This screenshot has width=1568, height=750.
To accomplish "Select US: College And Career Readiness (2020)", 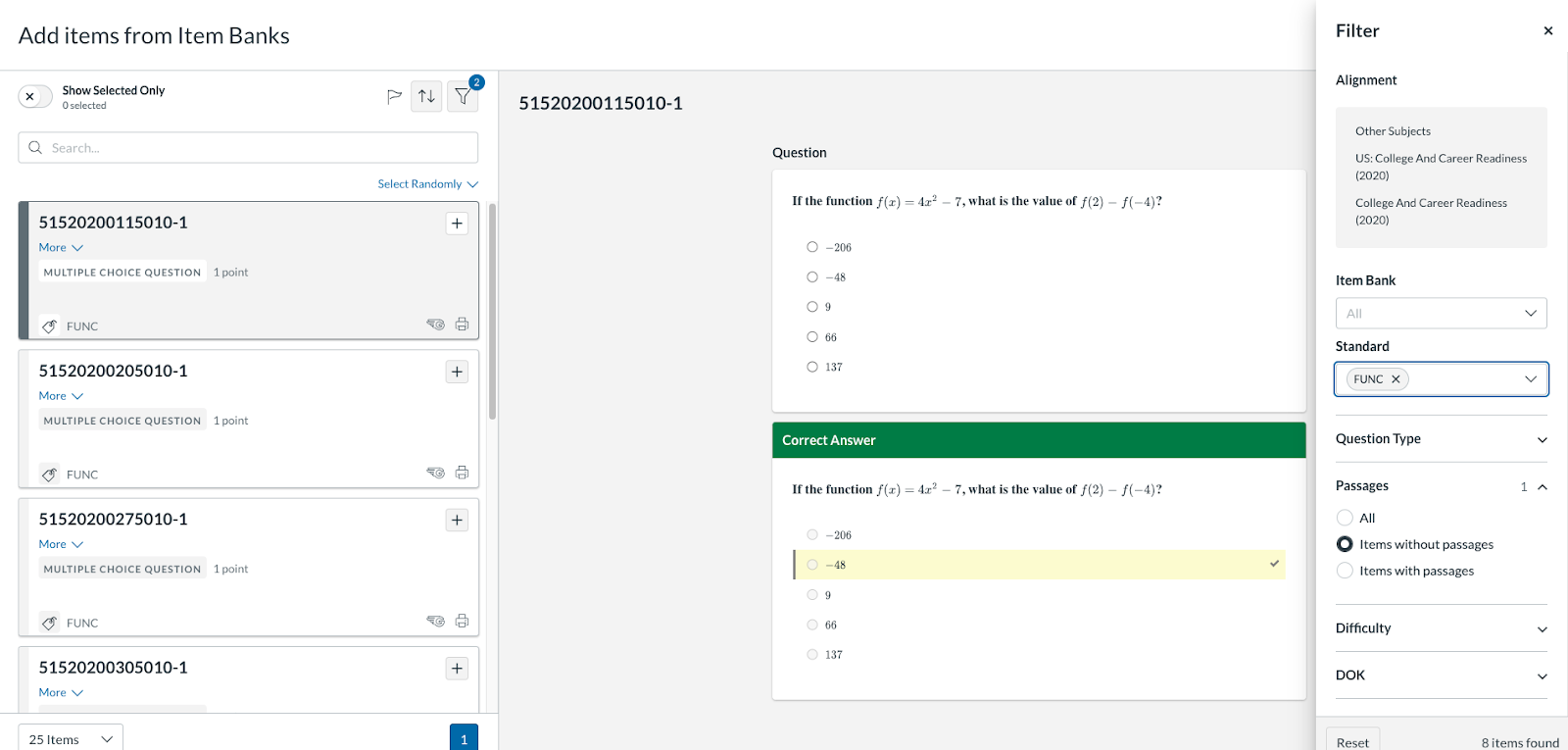I will coord(1441,167).
